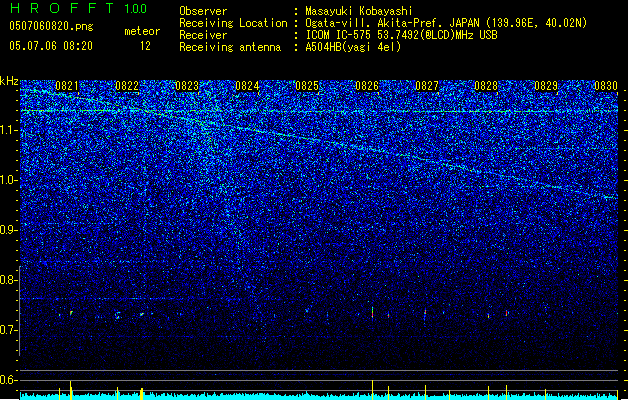Click the 0825 time marker
The height and width of the screenshot is (400, 629).
[307, 86]
